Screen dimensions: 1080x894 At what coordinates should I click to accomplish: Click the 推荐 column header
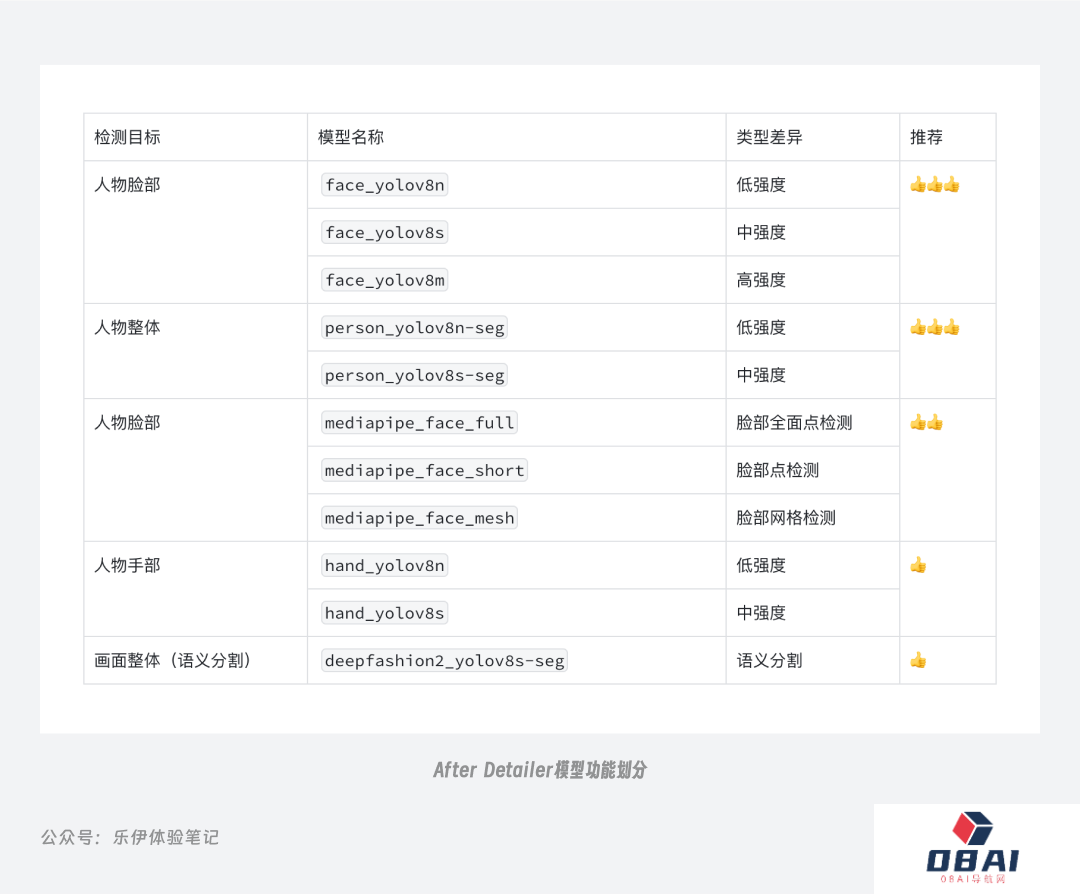926,137
